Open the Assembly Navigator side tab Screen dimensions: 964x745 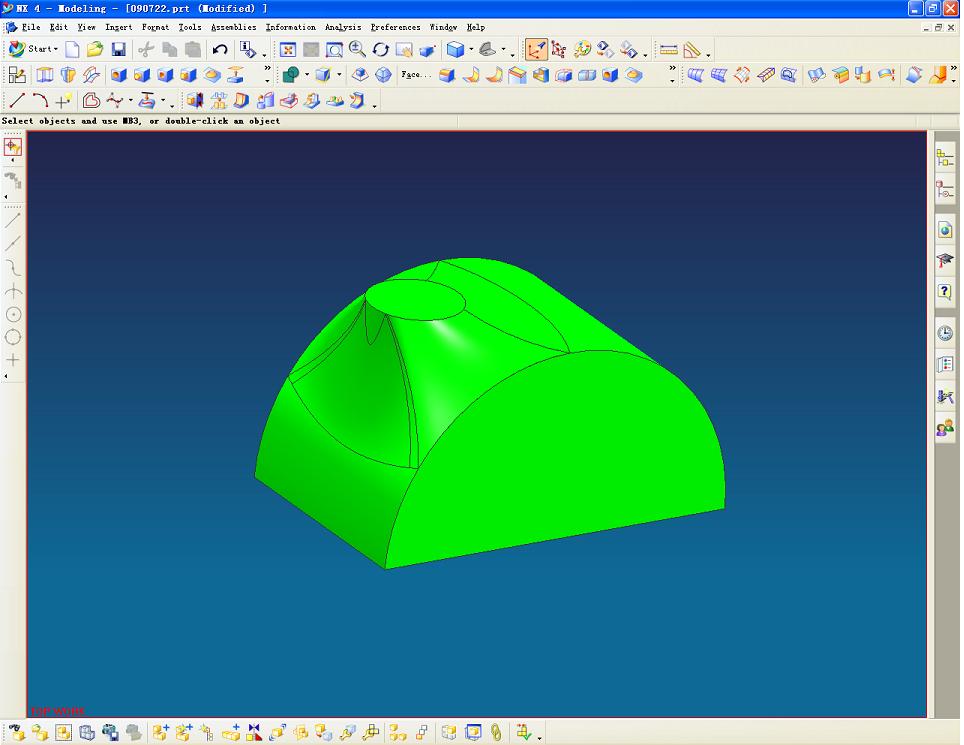coord(945,158)
